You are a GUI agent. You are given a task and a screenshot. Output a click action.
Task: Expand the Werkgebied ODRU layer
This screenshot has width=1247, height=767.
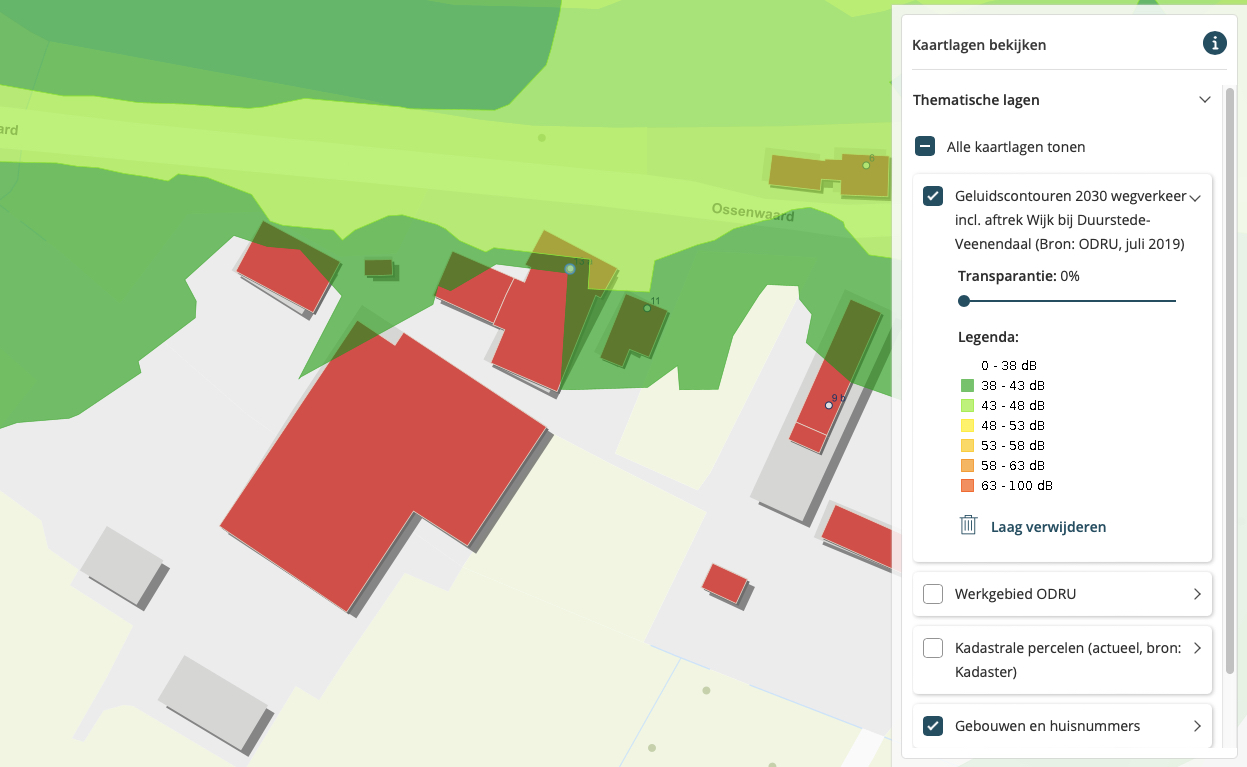point(1197,594)
